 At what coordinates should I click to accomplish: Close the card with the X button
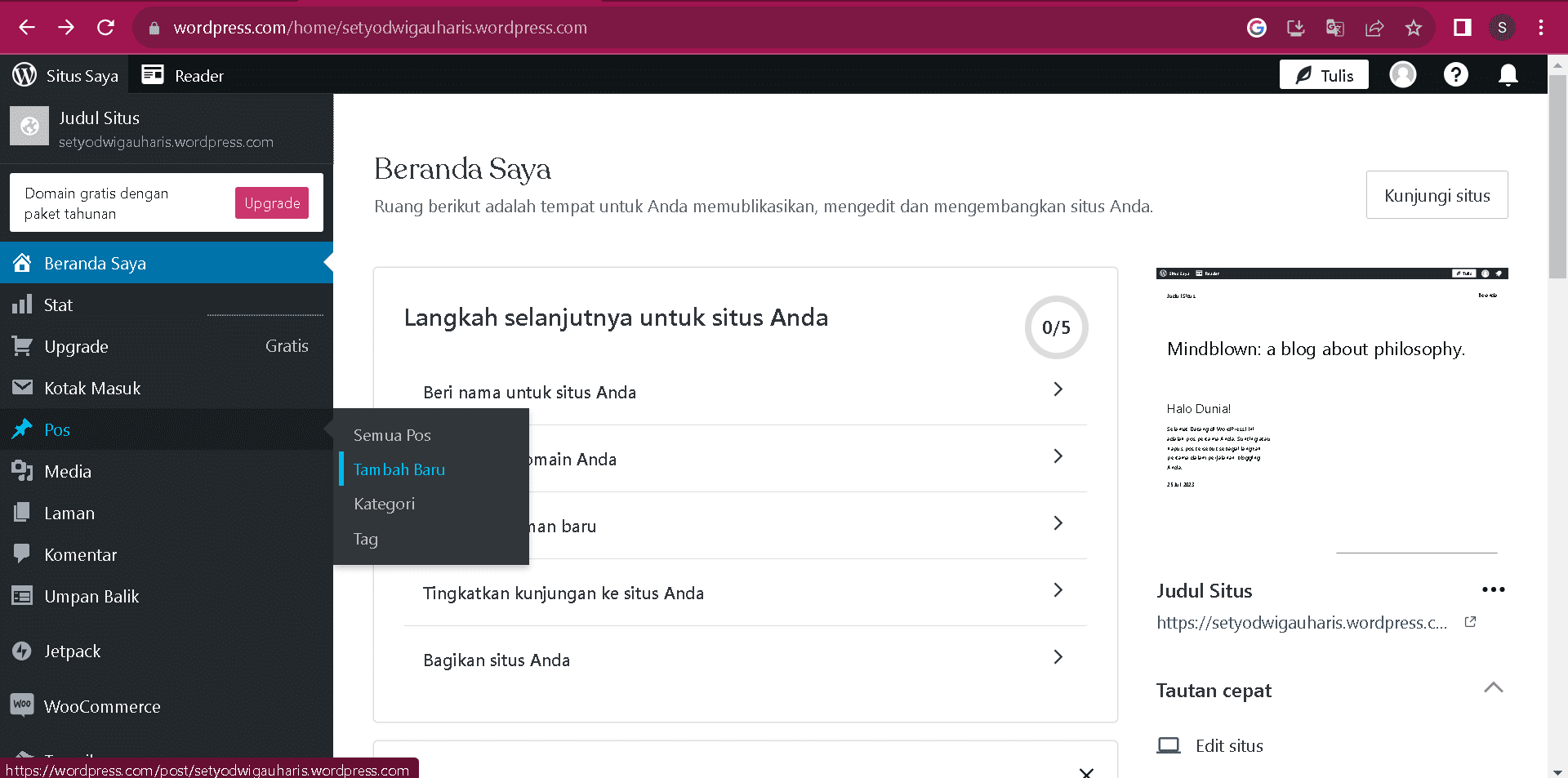[1086, 772]
